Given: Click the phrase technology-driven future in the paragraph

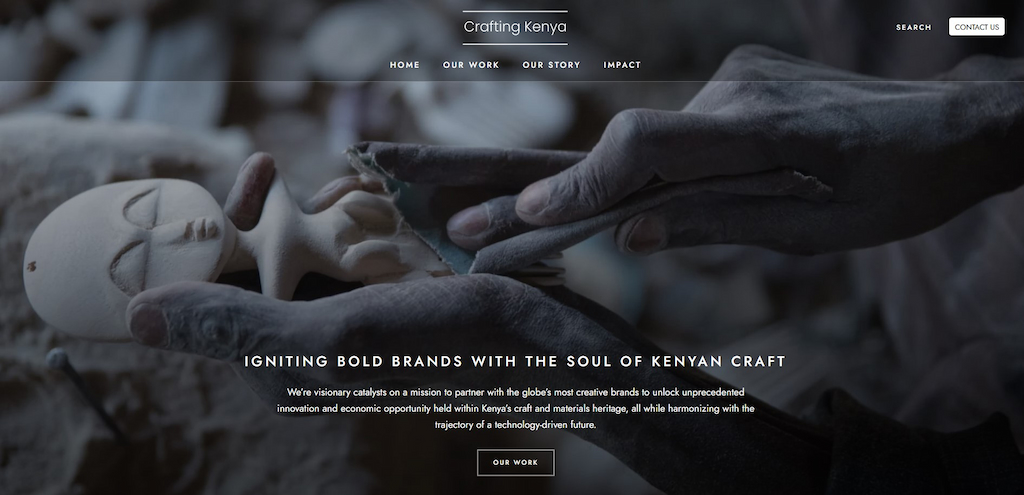Looking at the screenshot, I should (x=546, y=424).
